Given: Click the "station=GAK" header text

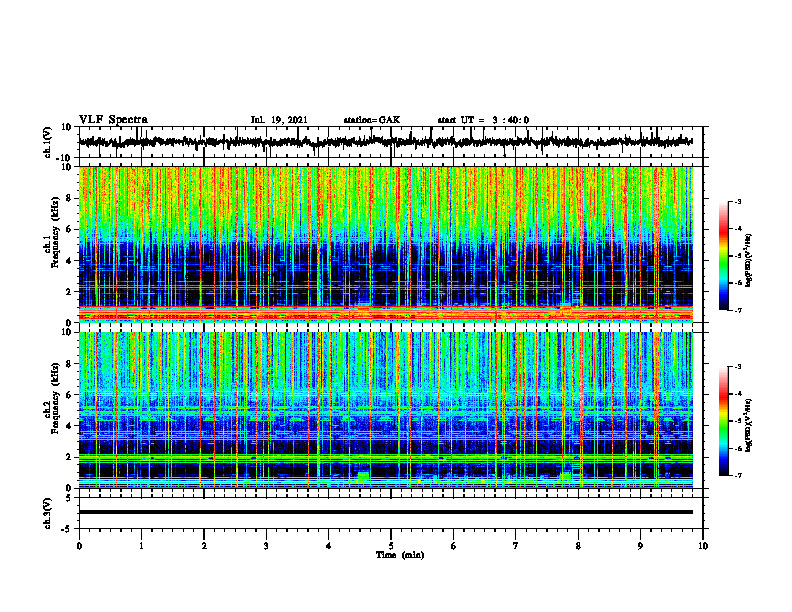Looking at the screenshot, I should click(x=372, y=120).
